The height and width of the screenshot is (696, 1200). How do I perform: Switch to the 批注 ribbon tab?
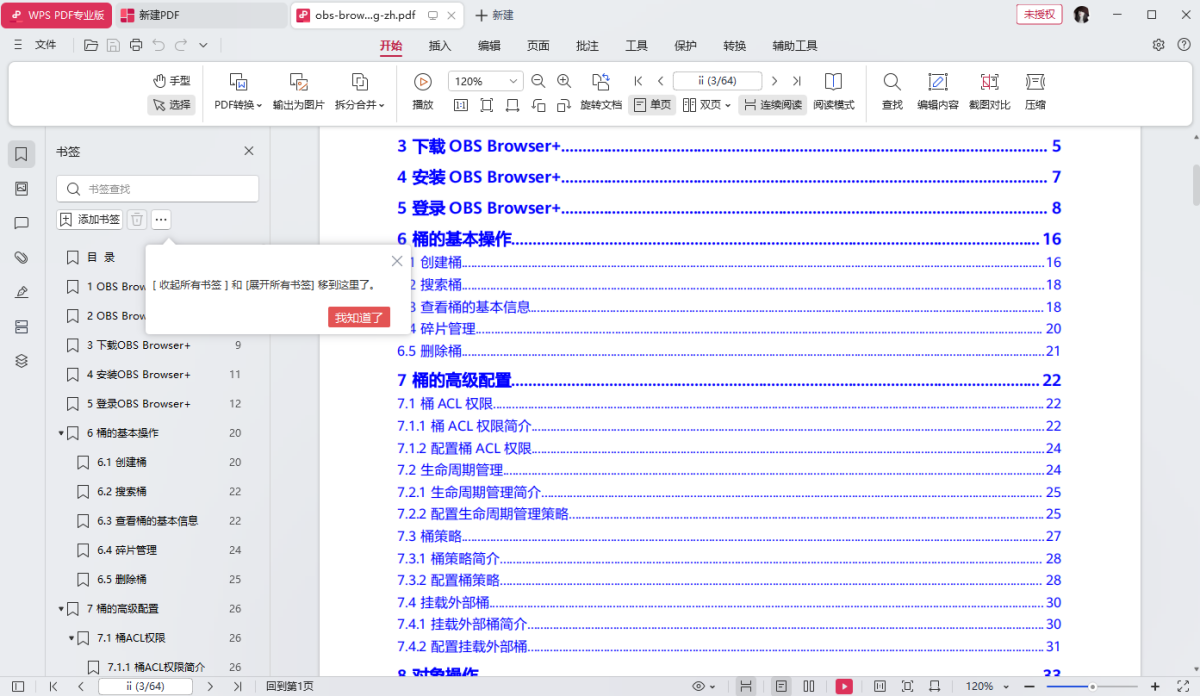coord(588,45)
